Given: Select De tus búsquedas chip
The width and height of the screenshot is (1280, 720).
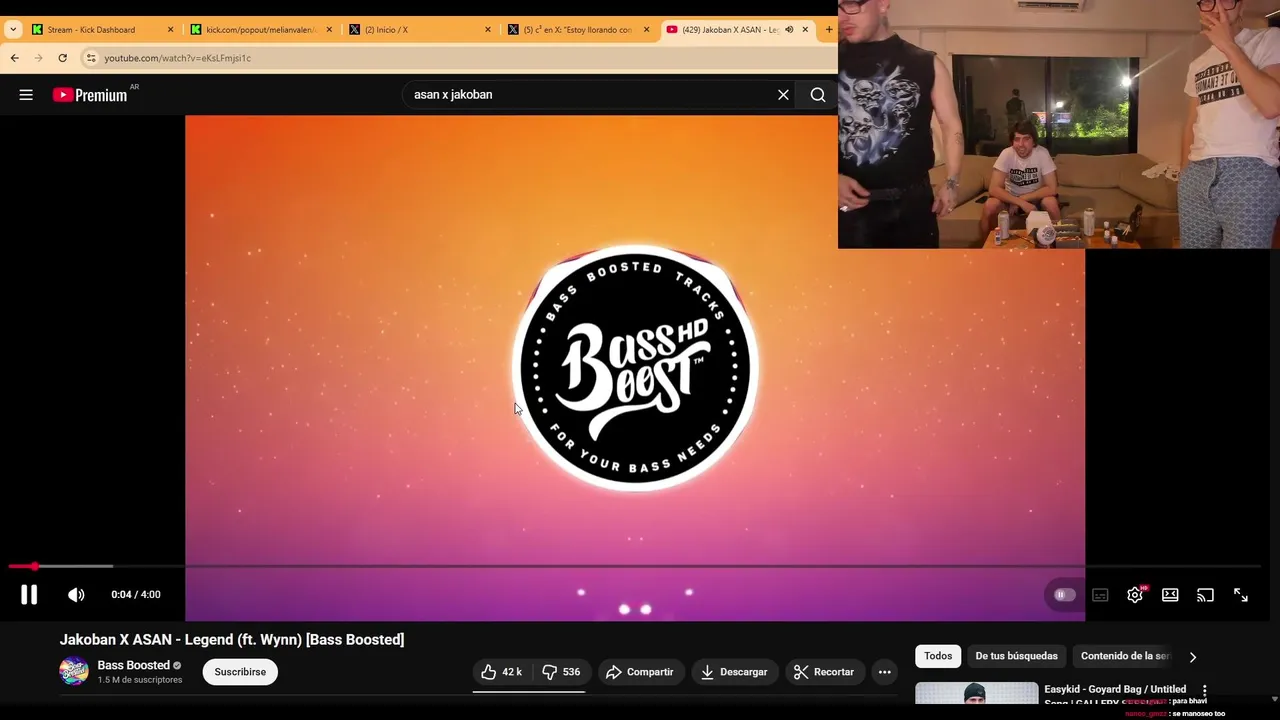Looking at the screenshot, I should coord(1016,656).
